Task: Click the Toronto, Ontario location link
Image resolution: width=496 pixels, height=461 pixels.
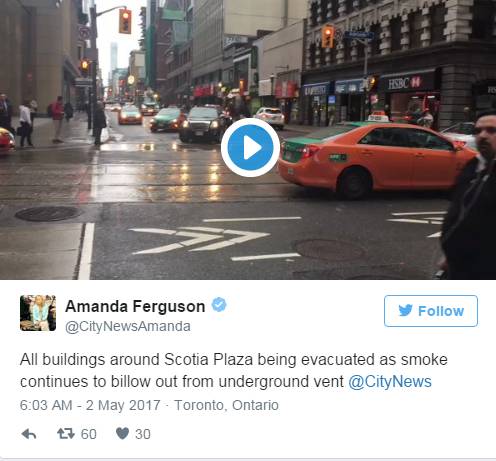Action: pos(226,405)
